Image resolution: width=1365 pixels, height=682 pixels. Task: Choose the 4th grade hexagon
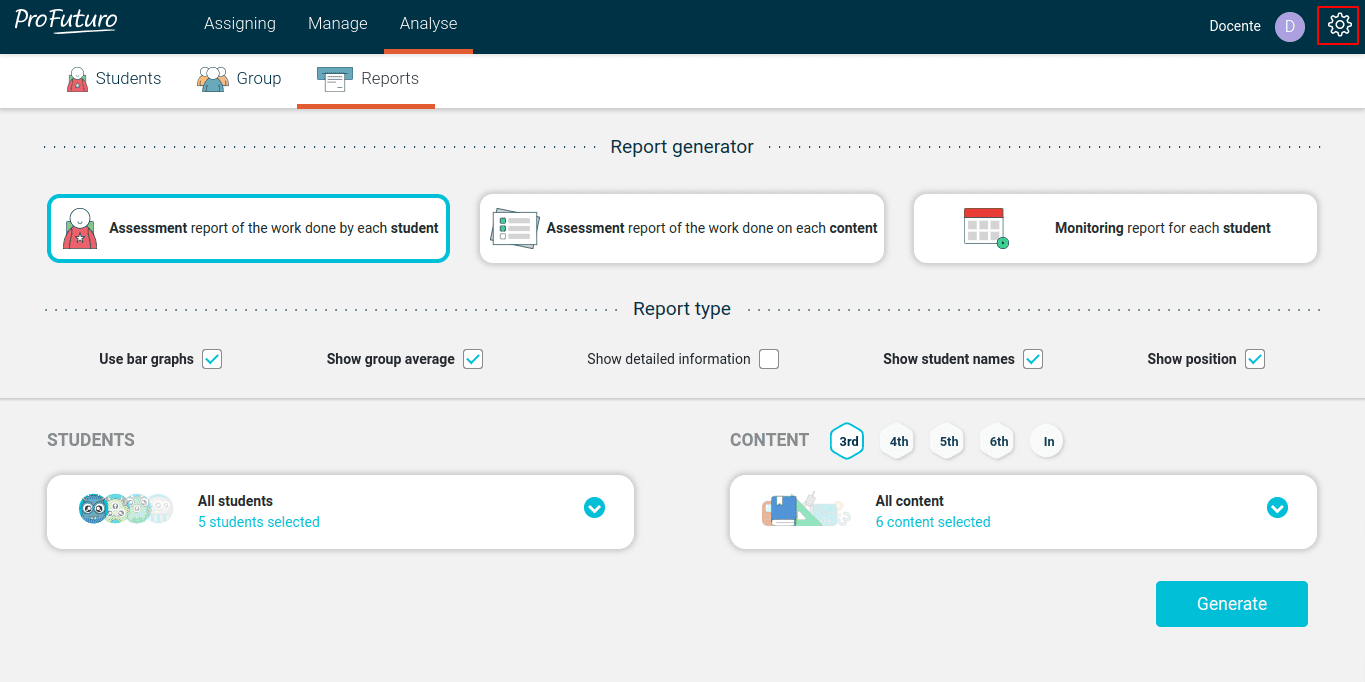[898, 441]
